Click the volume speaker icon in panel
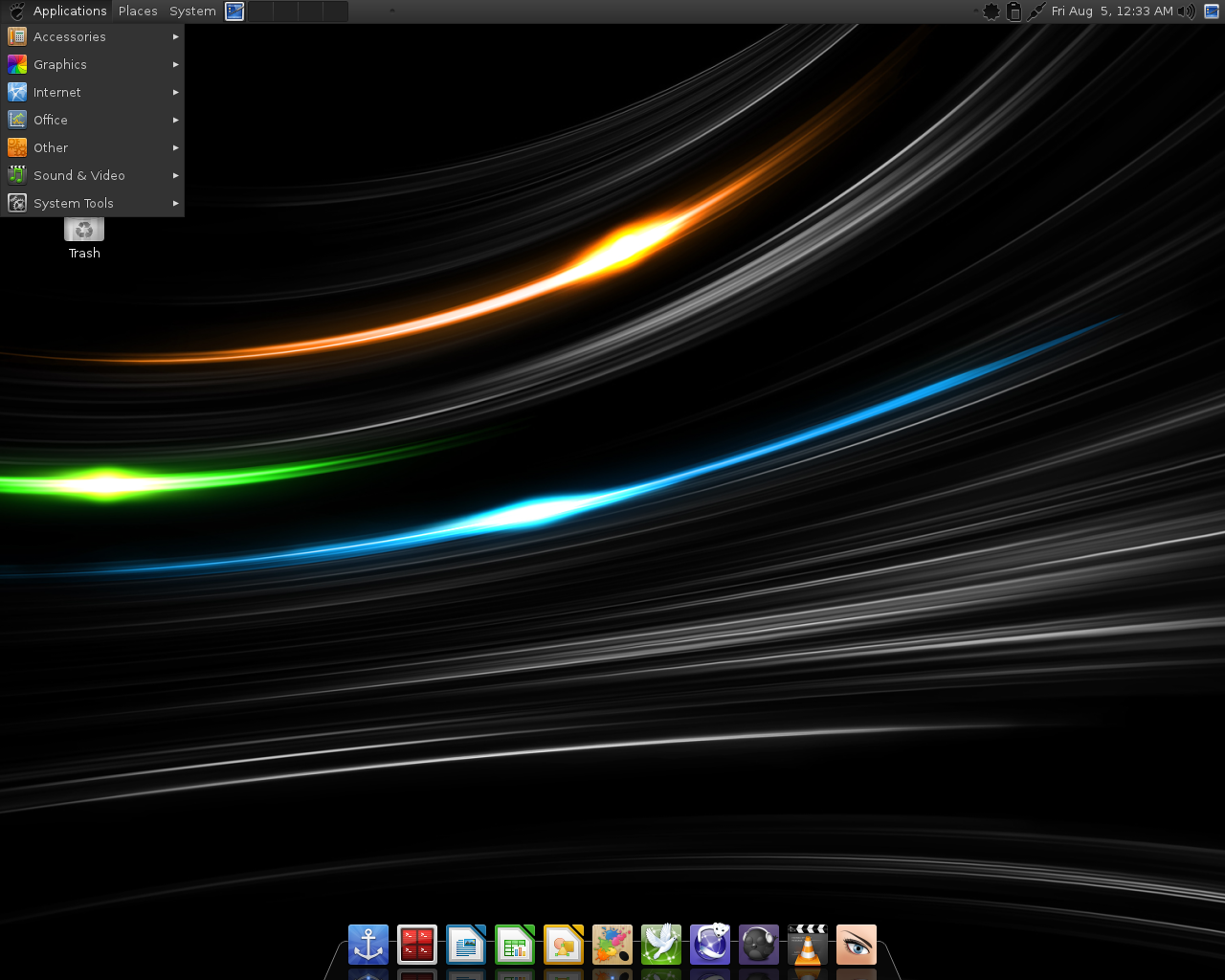 pyautogui.click(x=1187, y=11)
